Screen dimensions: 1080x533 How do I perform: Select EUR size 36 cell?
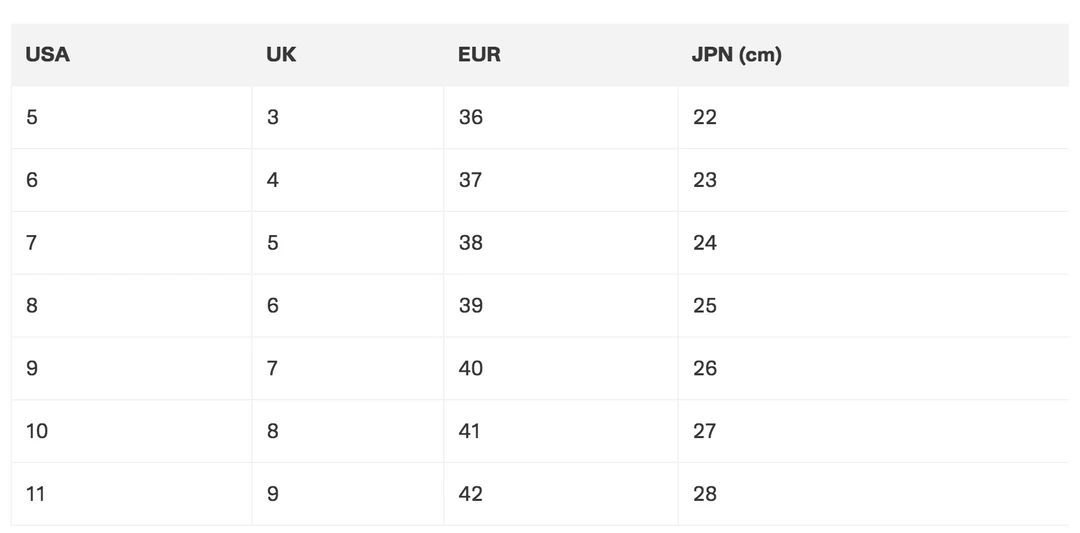click(470, 117)
